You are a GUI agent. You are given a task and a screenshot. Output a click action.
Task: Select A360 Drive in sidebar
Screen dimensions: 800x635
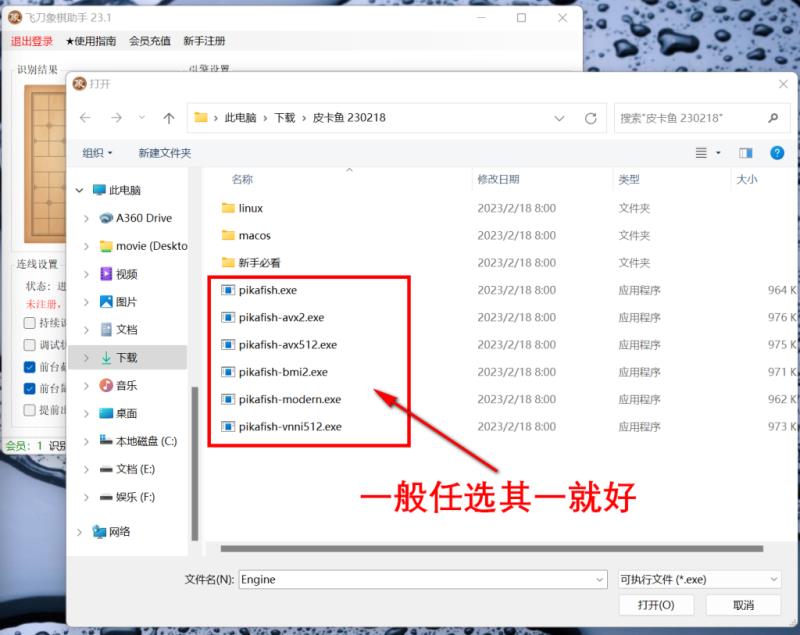coord(143,218)
